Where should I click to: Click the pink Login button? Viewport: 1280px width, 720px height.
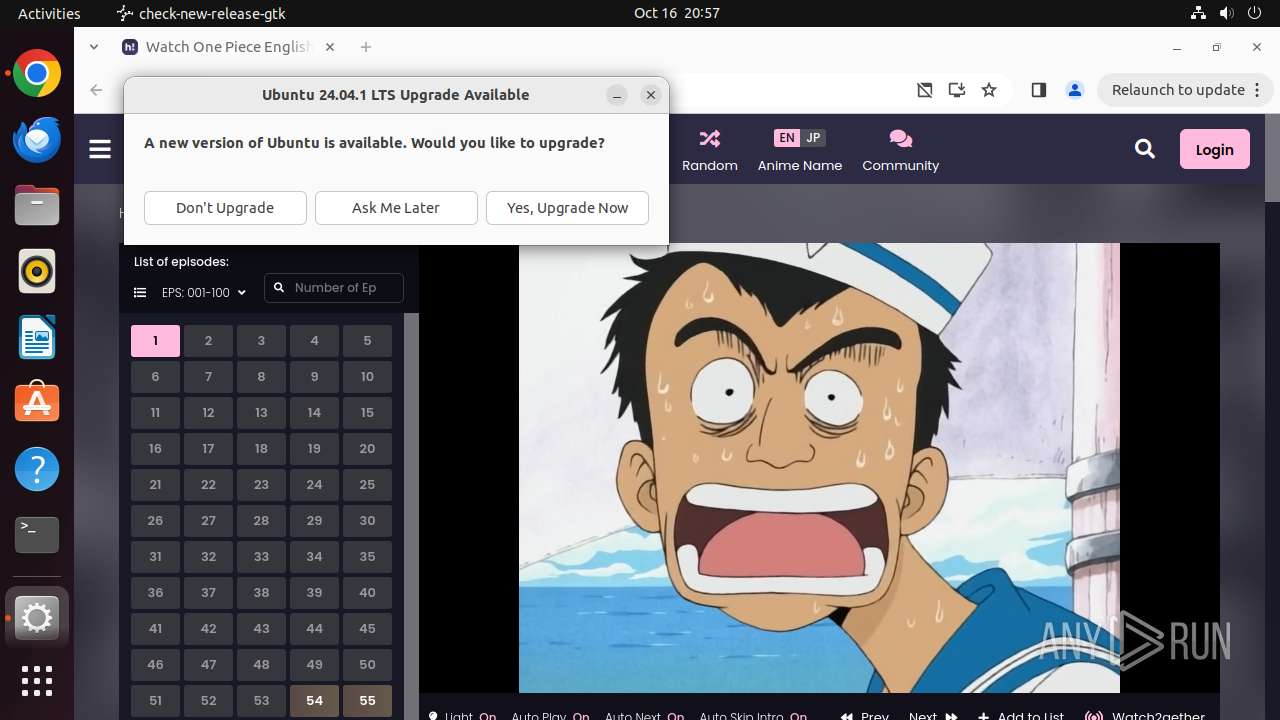[x=1214, y=149]
